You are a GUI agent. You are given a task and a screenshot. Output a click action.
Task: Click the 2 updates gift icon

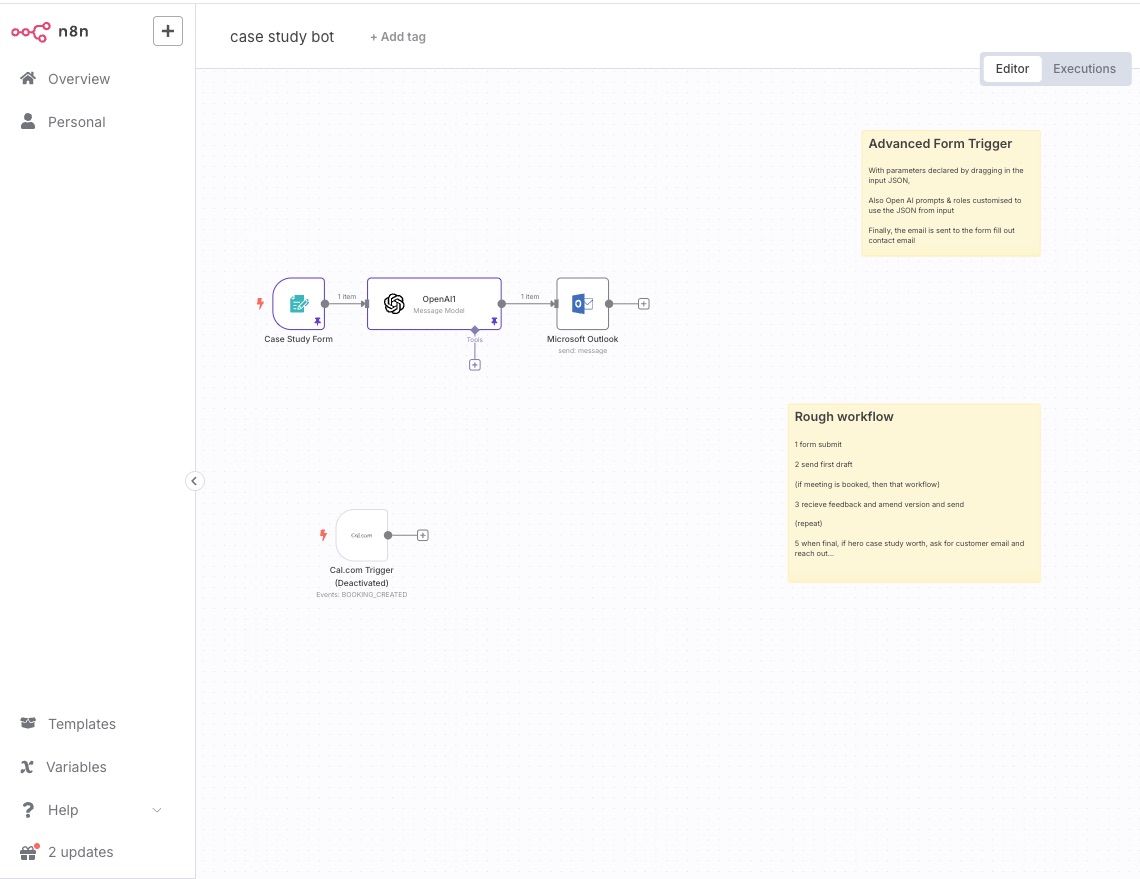28,852
